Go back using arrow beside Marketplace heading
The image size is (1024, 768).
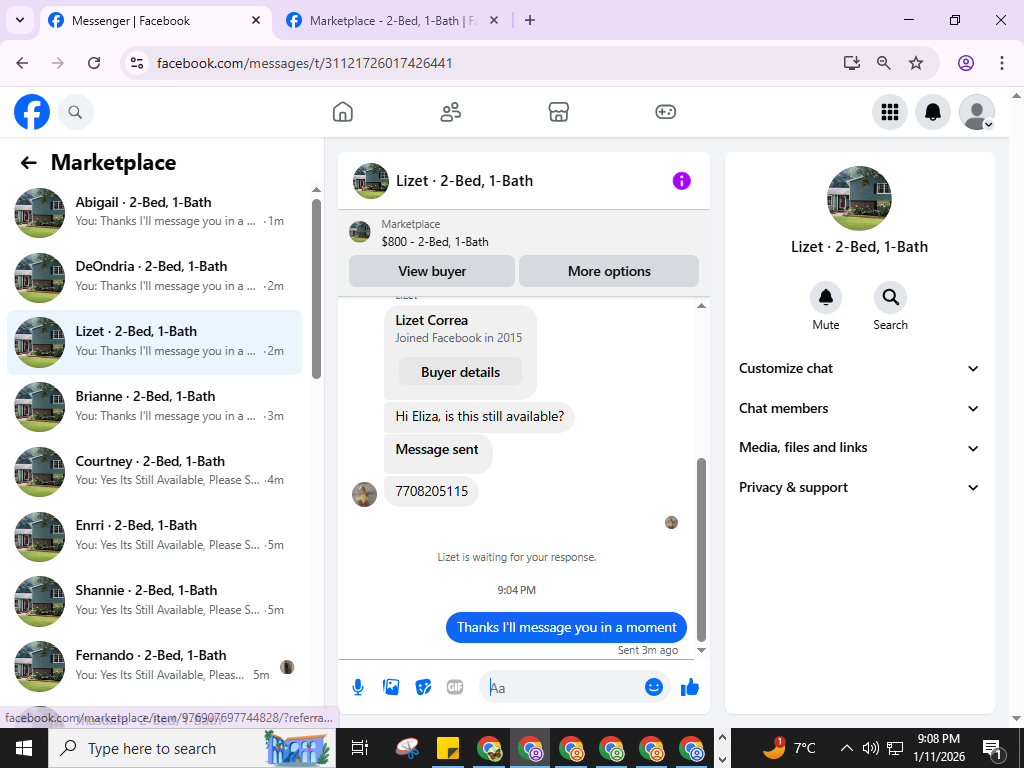(x=28, y=163)
